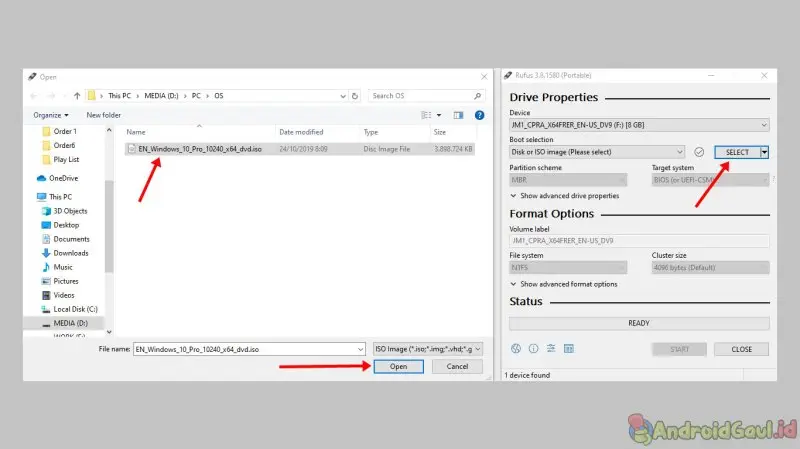Select the EN_Windows_10_Pro ISO file in the list
This screenshot has height=449, width=800.
[300, 149]
